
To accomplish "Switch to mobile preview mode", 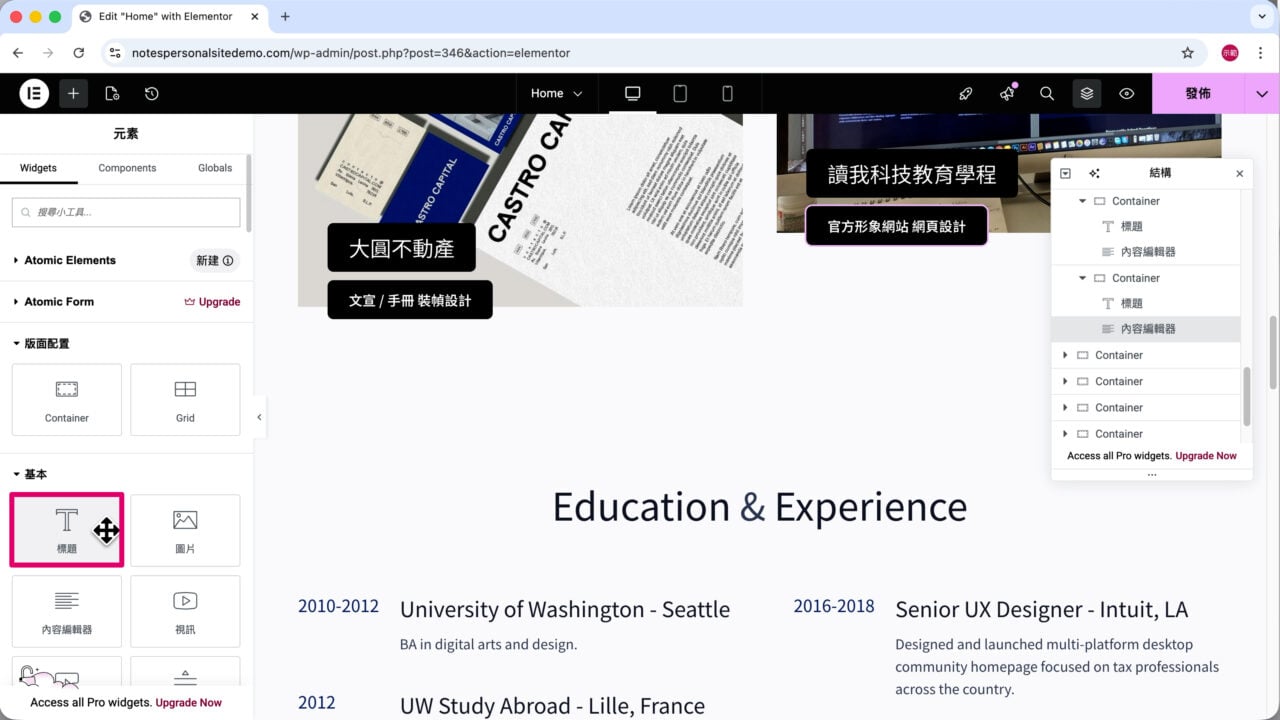I will [727, 93].
